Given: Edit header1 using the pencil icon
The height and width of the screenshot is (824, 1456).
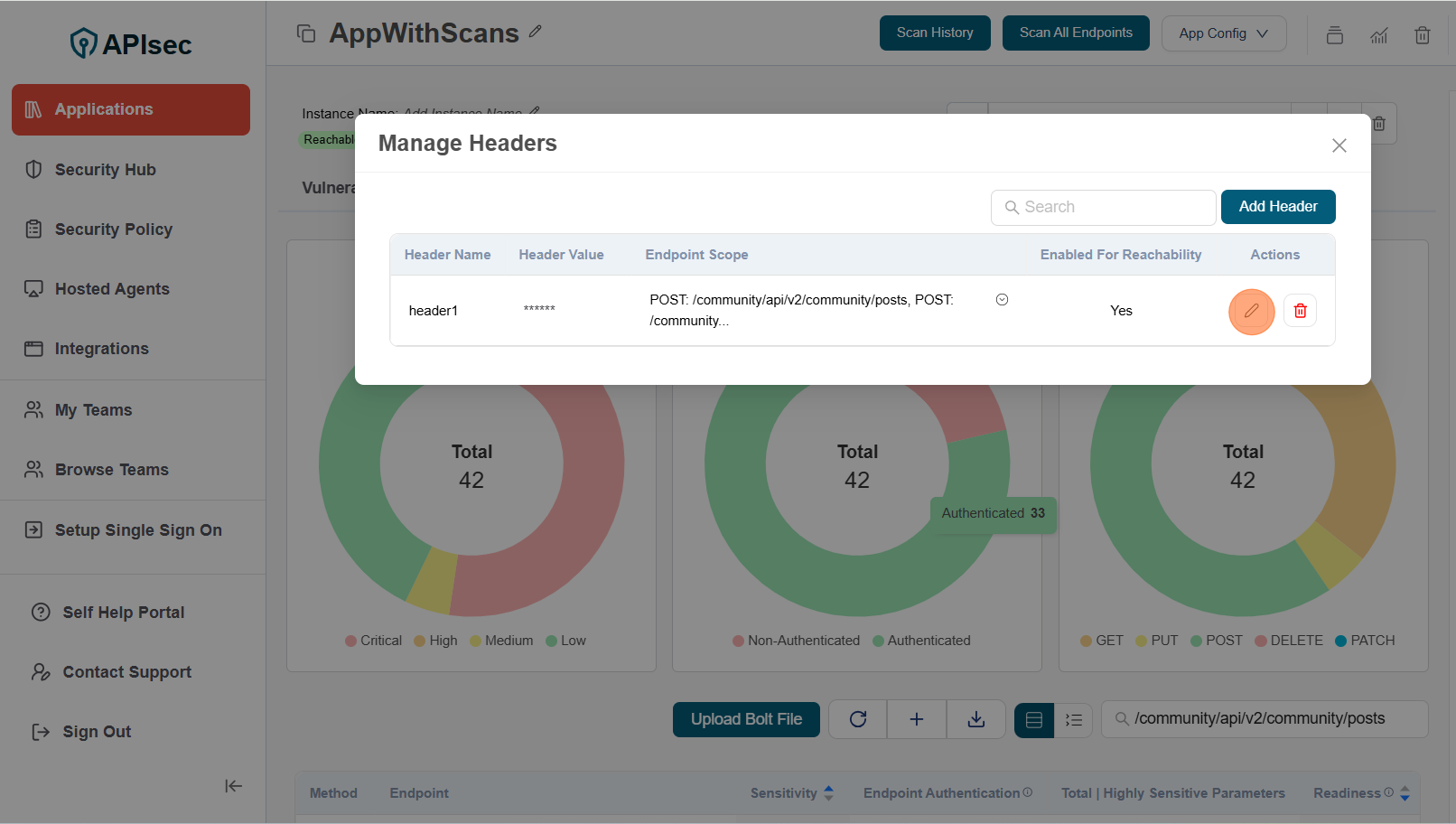Looking at the screenshot, I should [1251, 311].
